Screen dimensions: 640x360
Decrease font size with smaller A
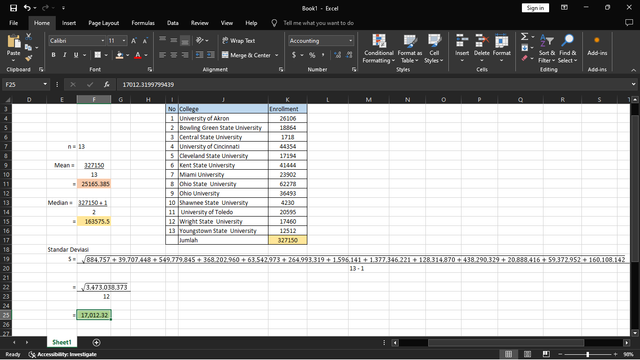[x=145, y=41]
